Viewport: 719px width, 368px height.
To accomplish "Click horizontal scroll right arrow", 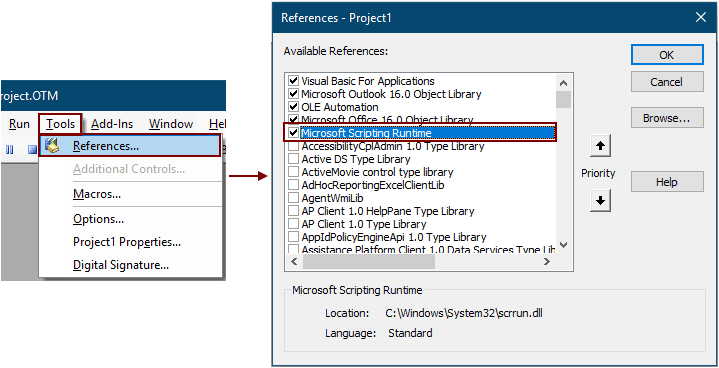I will click(547, 261).
